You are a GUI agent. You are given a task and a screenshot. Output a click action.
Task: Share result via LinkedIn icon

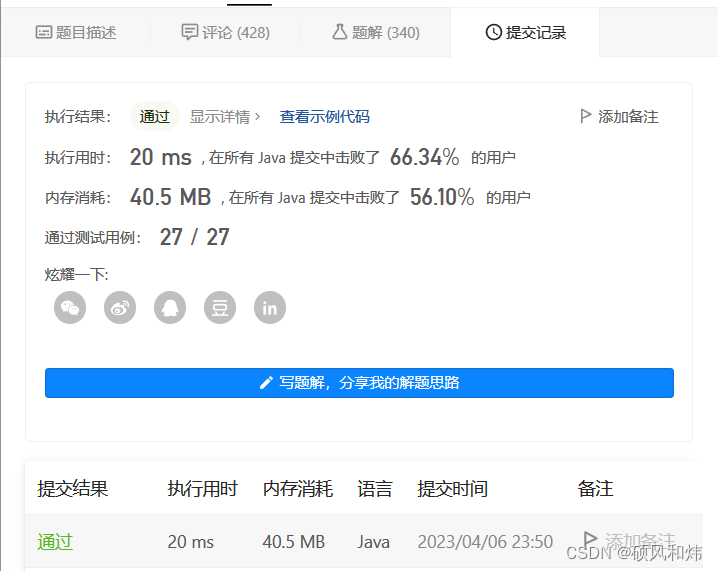tap(270, 308)
